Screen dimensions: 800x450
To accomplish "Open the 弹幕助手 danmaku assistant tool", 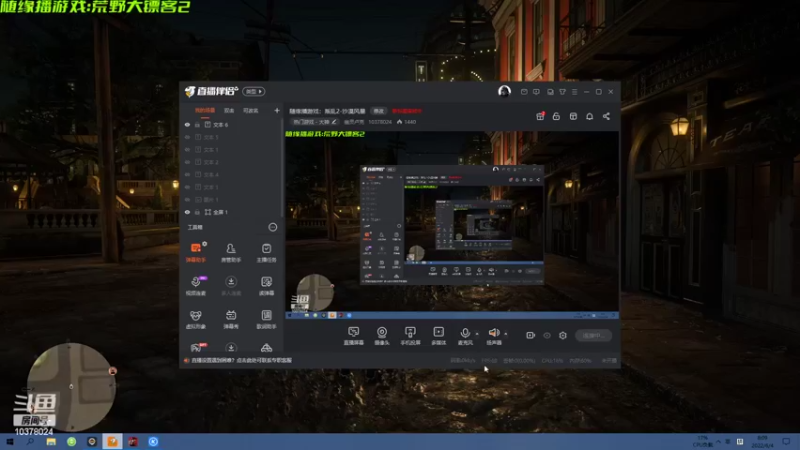I will click(195, 253).
